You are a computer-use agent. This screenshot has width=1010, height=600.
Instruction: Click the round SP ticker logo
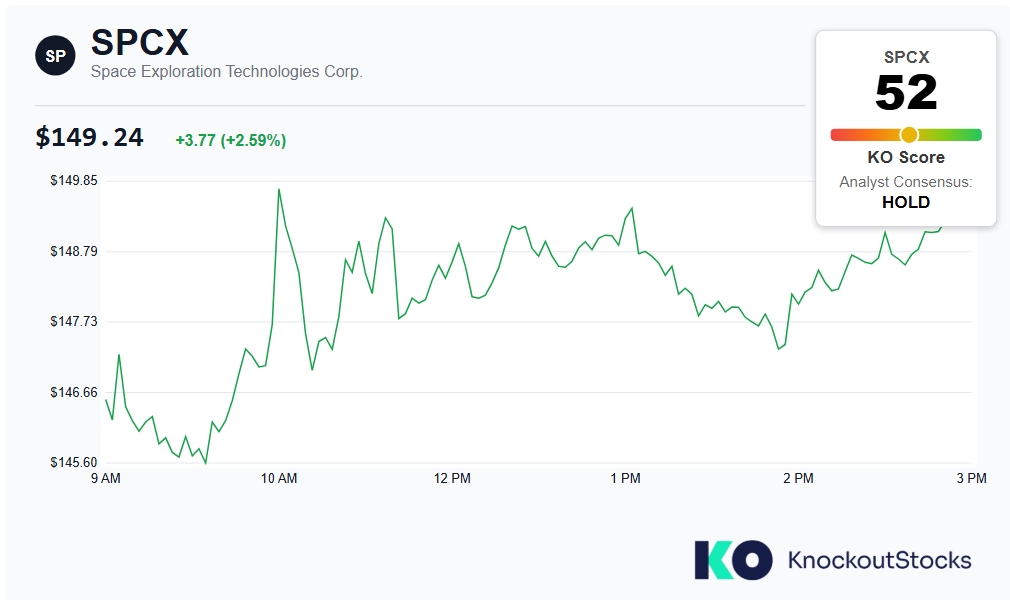(x=55, y=55)
